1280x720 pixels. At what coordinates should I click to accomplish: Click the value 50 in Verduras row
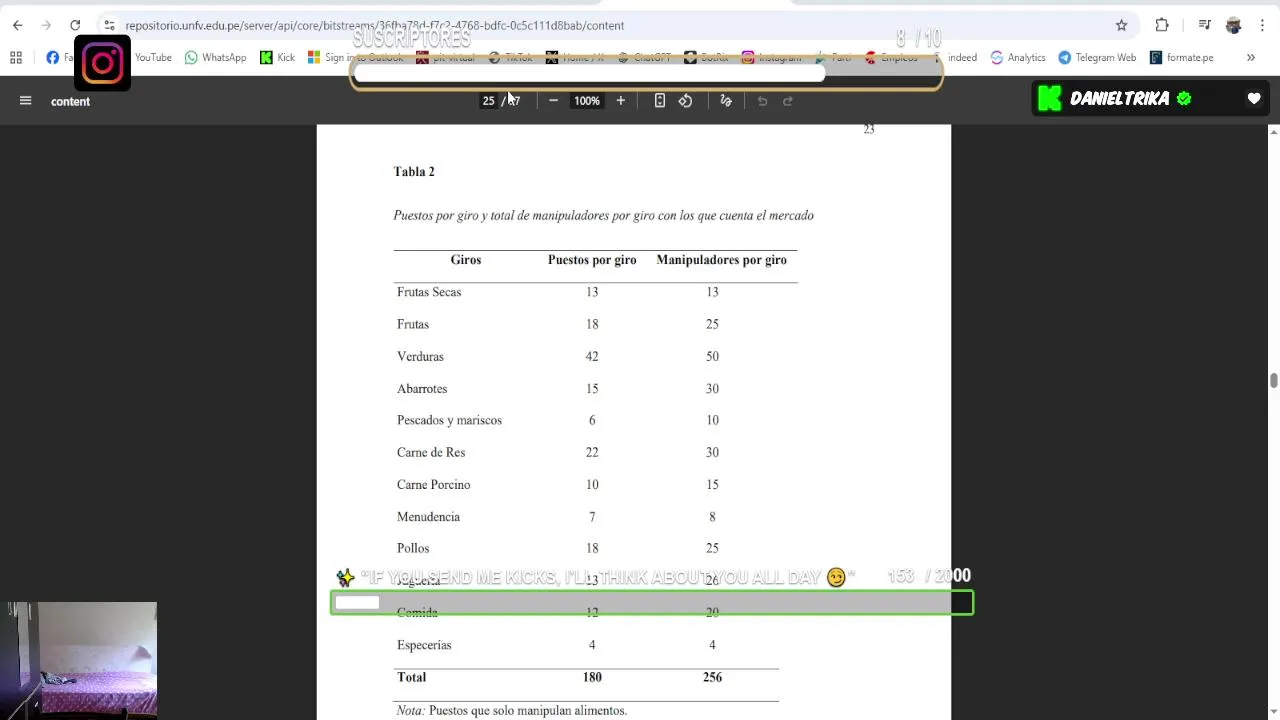(712, 356)
